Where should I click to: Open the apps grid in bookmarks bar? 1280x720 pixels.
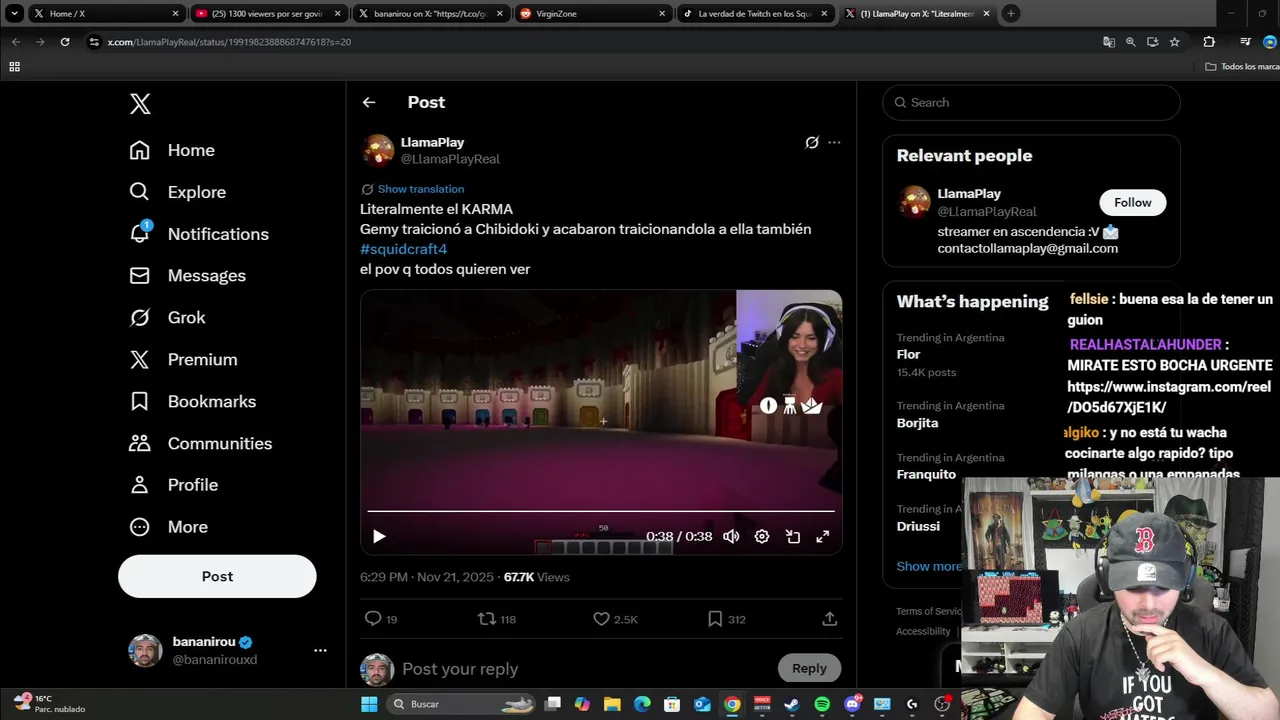14,67
